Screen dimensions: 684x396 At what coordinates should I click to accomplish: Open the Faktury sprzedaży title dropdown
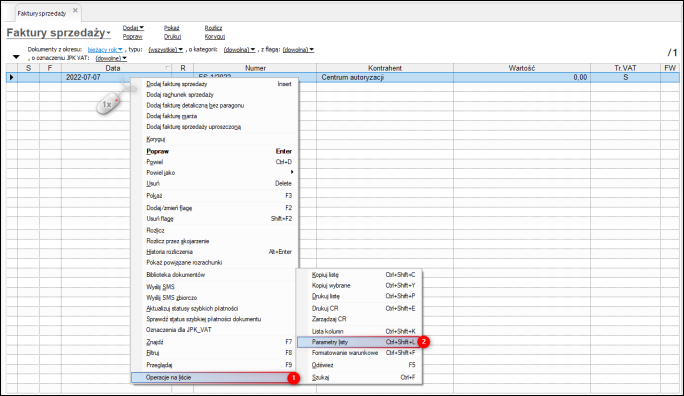click(109, 33)
